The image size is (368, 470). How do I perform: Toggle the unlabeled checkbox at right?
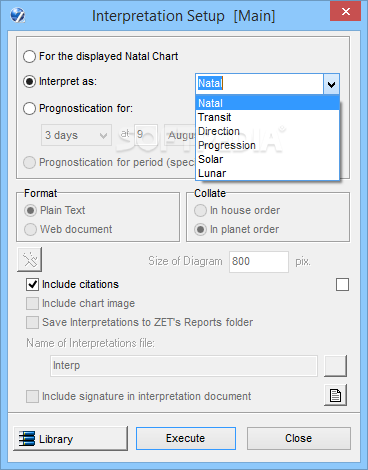coord(342,285)
